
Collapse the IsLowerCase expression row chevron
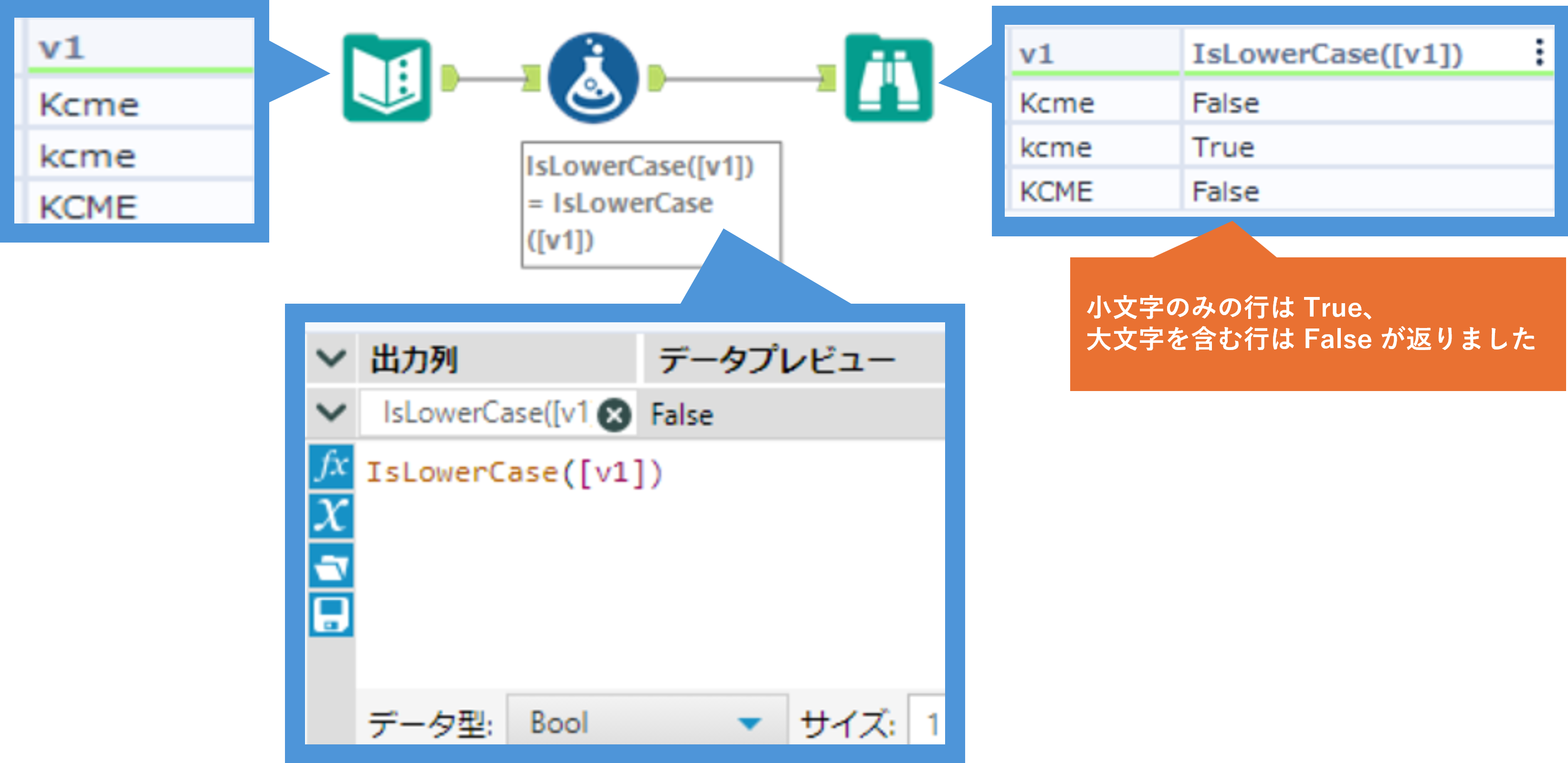tap(332, 413)
